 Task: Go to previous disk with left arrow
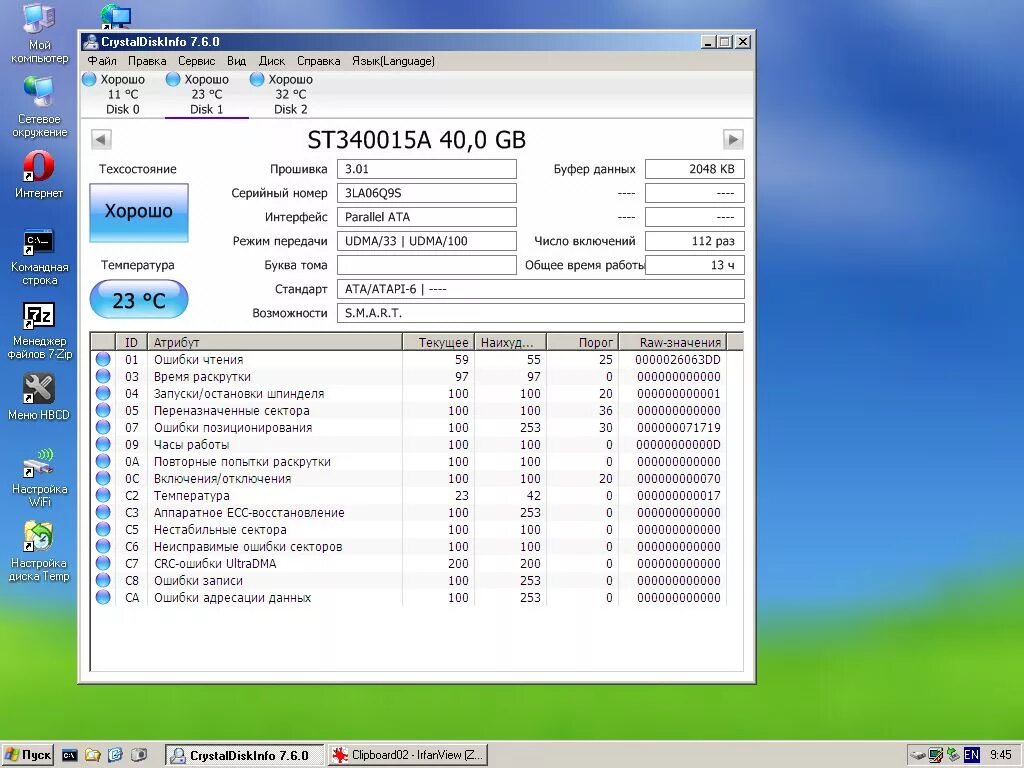tap(101, 139)
